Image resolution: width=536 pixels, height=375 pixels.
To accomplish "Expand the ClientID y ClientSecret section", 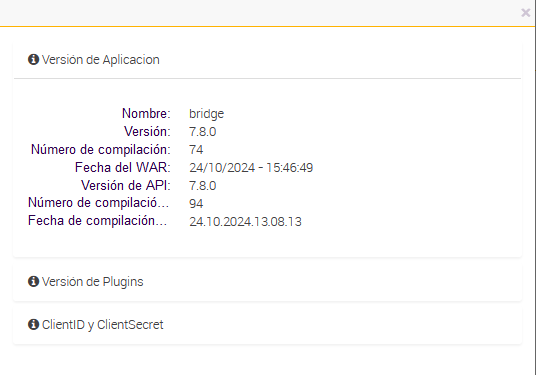I will click(267, 324).
